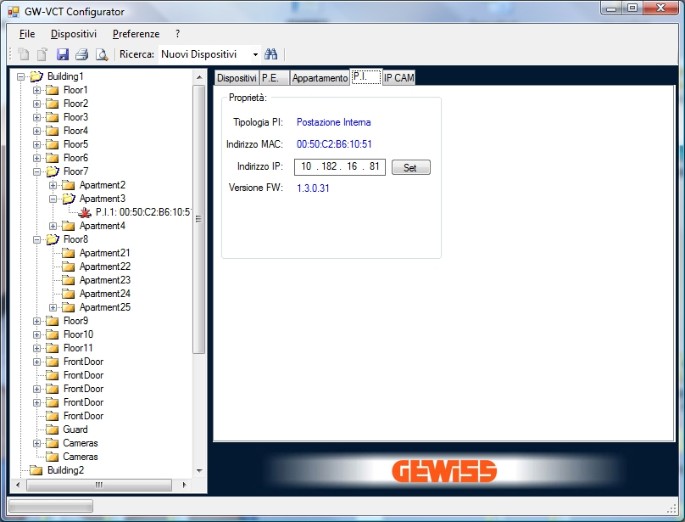The width and height of the screenshot is (685, 522).
Task: Click the horizontal scroll right arrow
Action: click(x=184, y=485)
